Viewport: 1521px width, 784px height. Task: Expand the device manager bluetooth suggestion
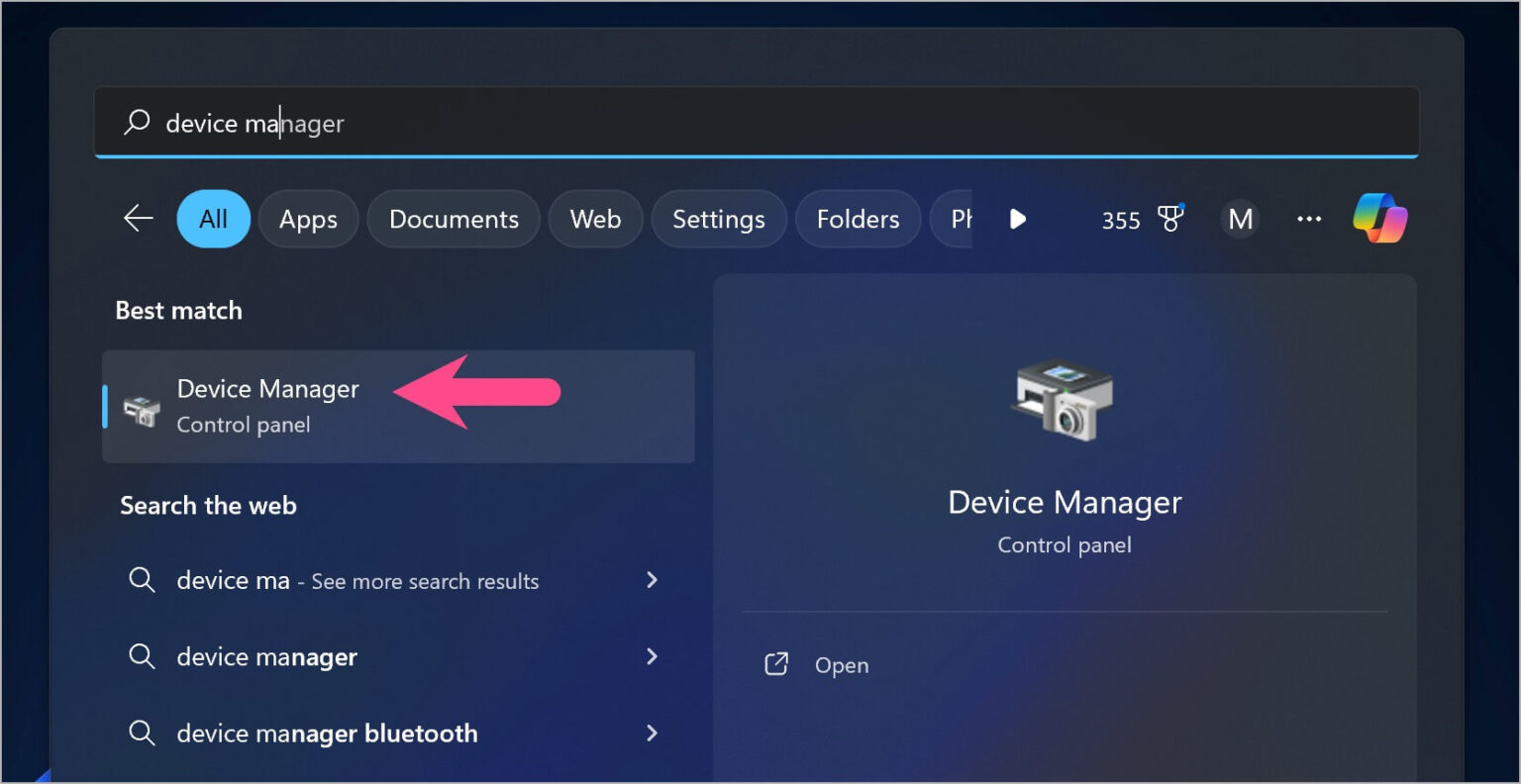coord(652,733)
